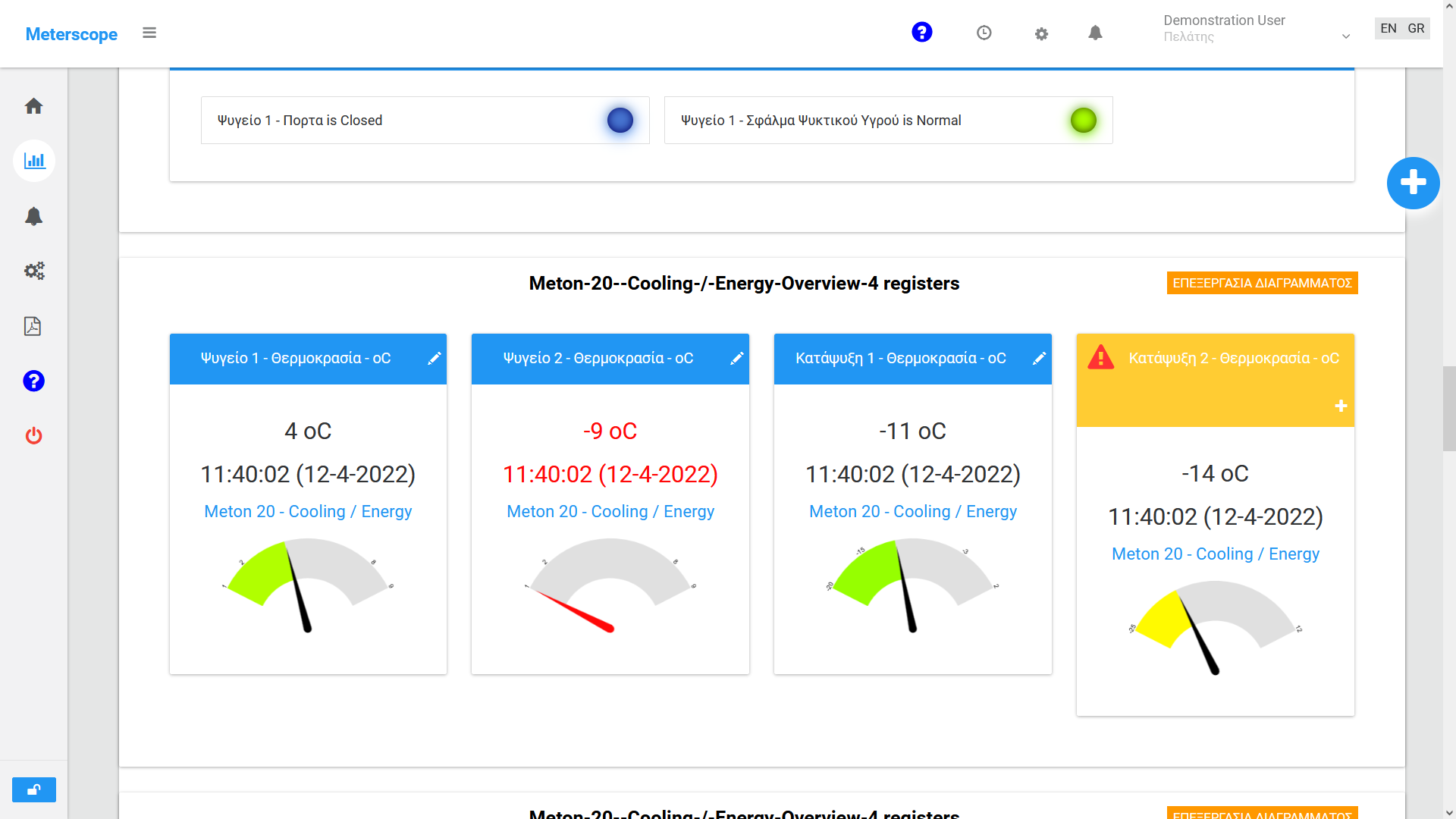The width and height of the screenshot is (1456, 819).
Task: Click red timestamp under Ψυγείο 2
Action: point(610,475)
